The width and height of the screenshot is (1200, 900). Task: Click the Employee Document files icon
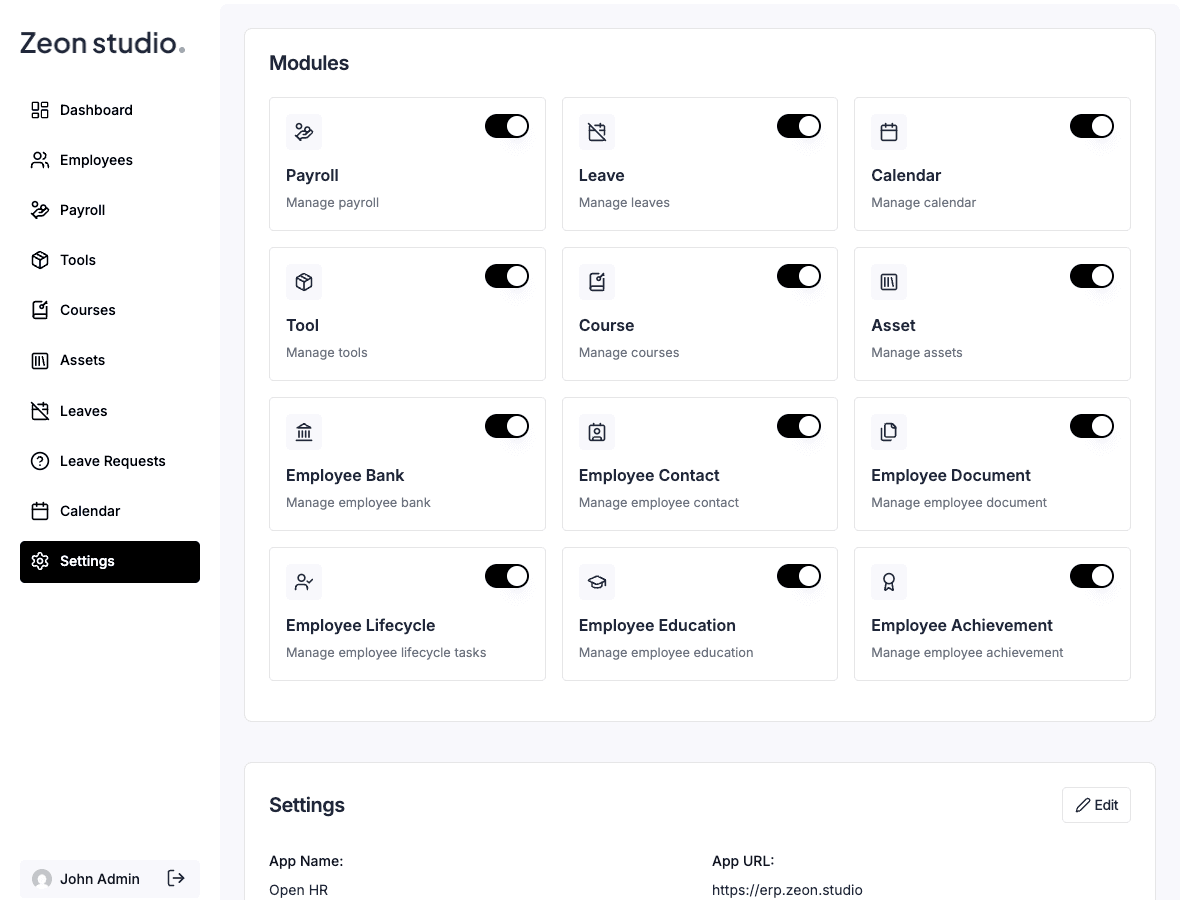tap(889, 432)
